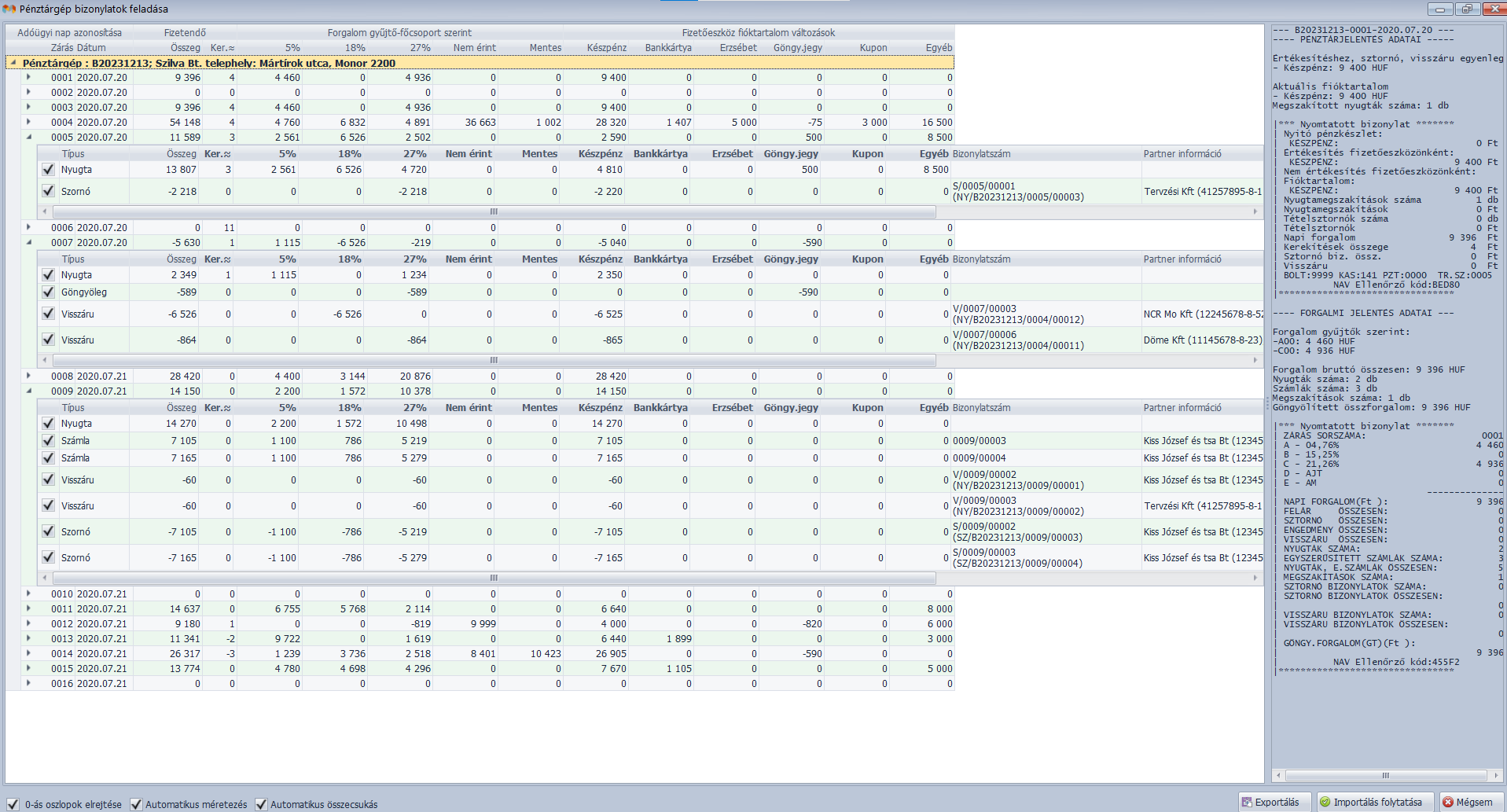Uncheck the Szornó row under closing 0005
Screen dimensions: 1507x812
click(x=48, y=191)
